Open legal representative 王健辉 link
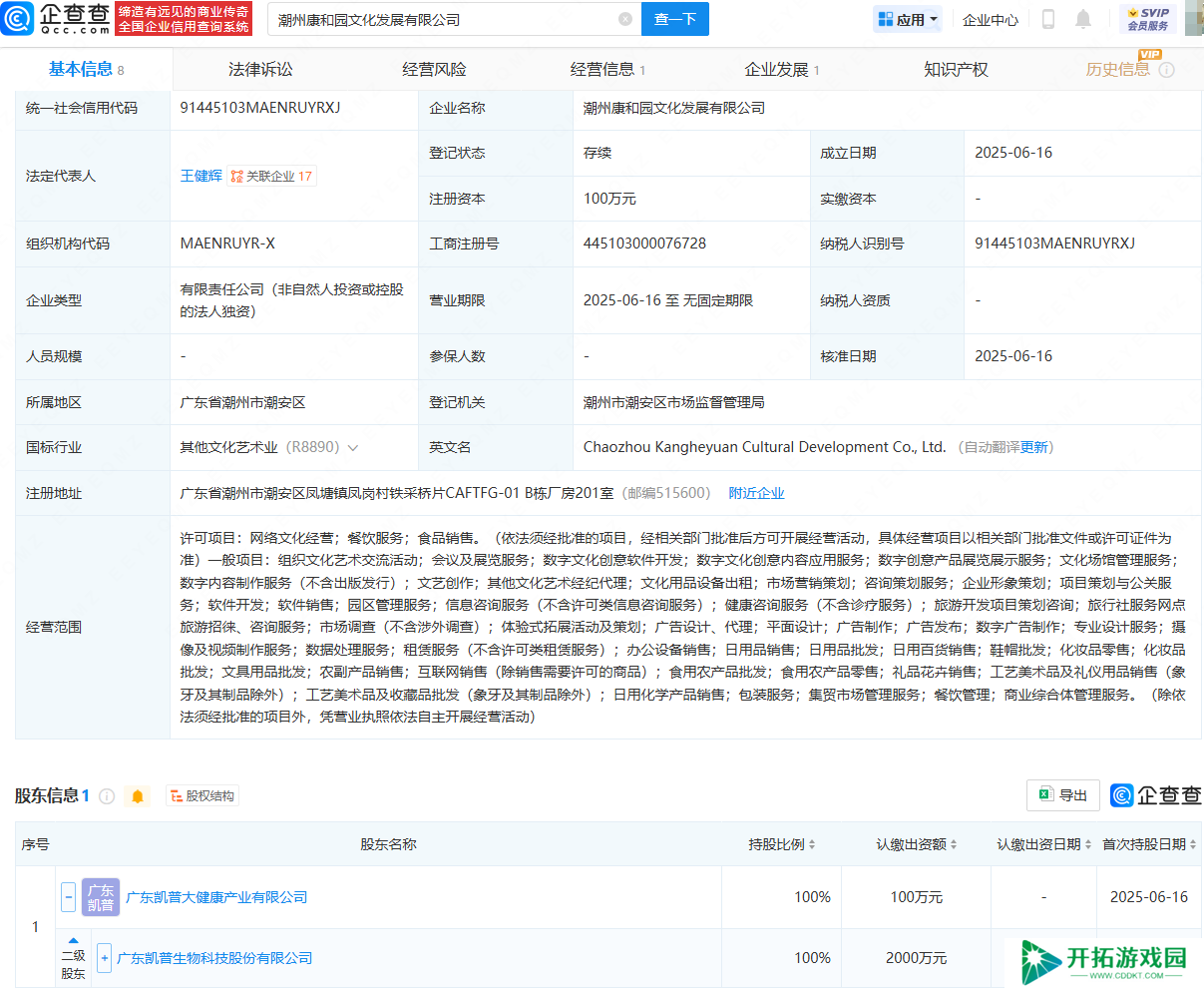Screen dimensions: 1204x988 coord(201,176)
